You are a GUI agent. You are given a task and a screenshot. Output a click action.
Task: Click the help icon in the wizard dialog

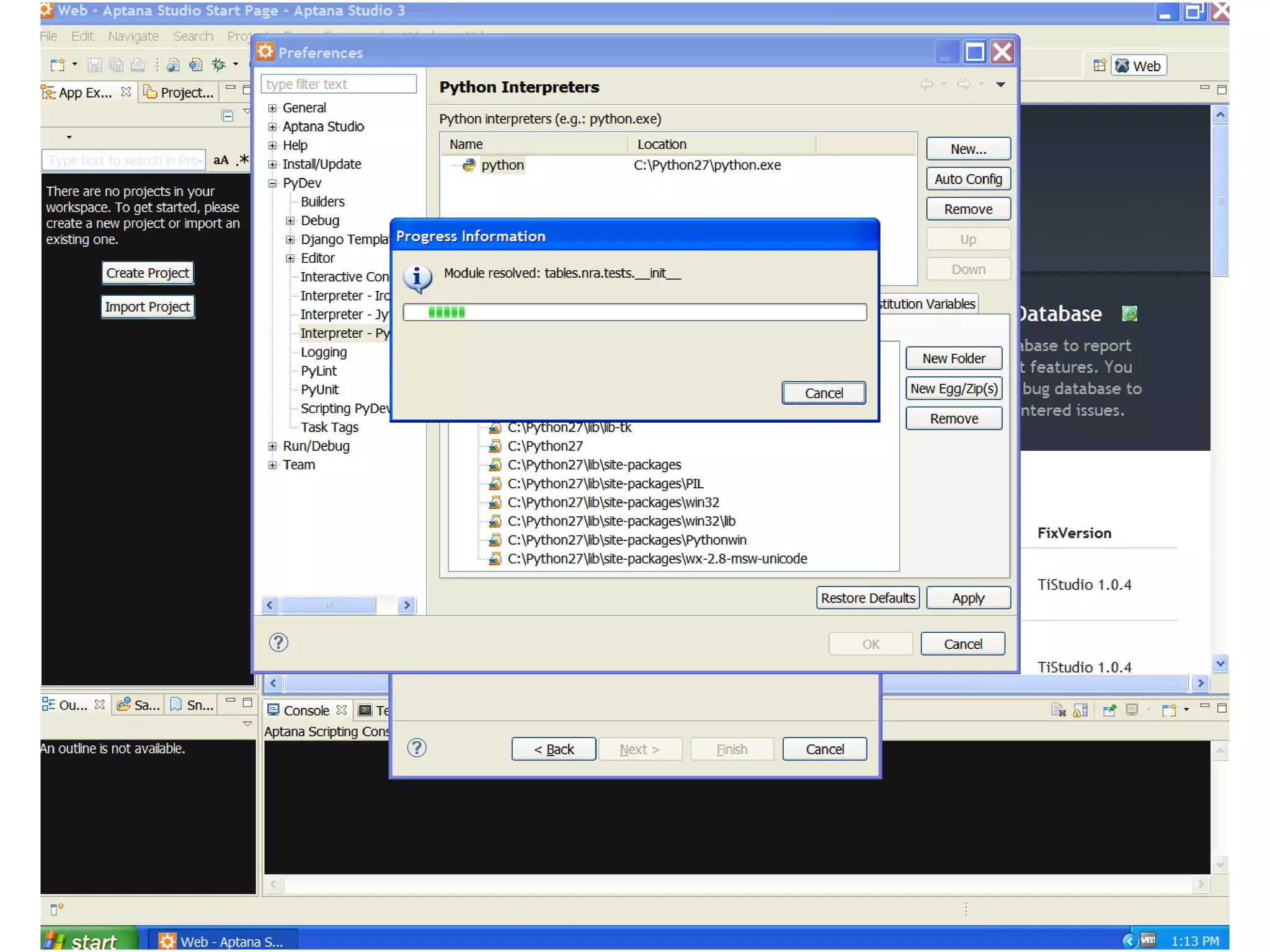click(417, 747)
